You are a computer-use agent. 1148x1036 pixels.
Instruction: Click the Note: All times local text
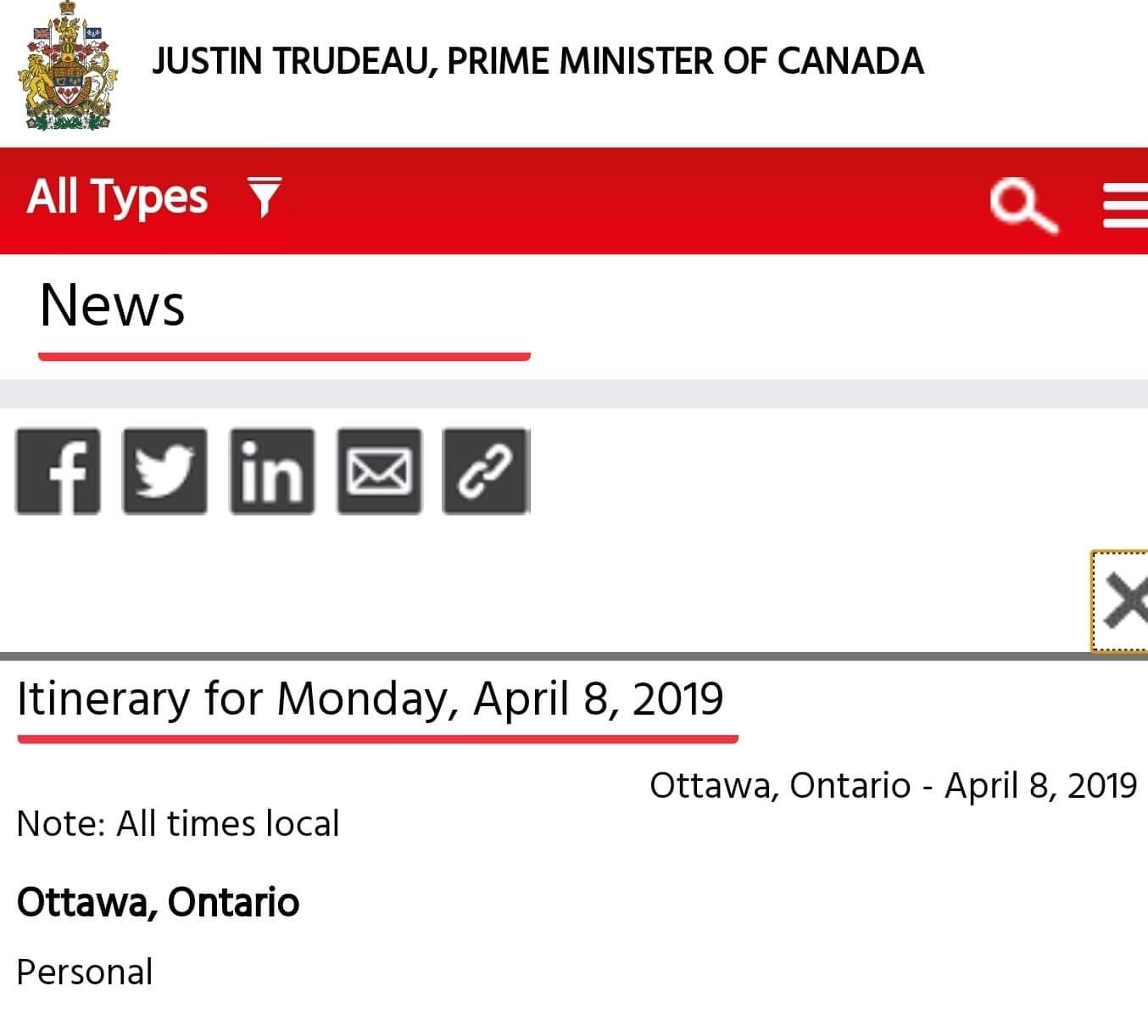[x=178, y=824]
